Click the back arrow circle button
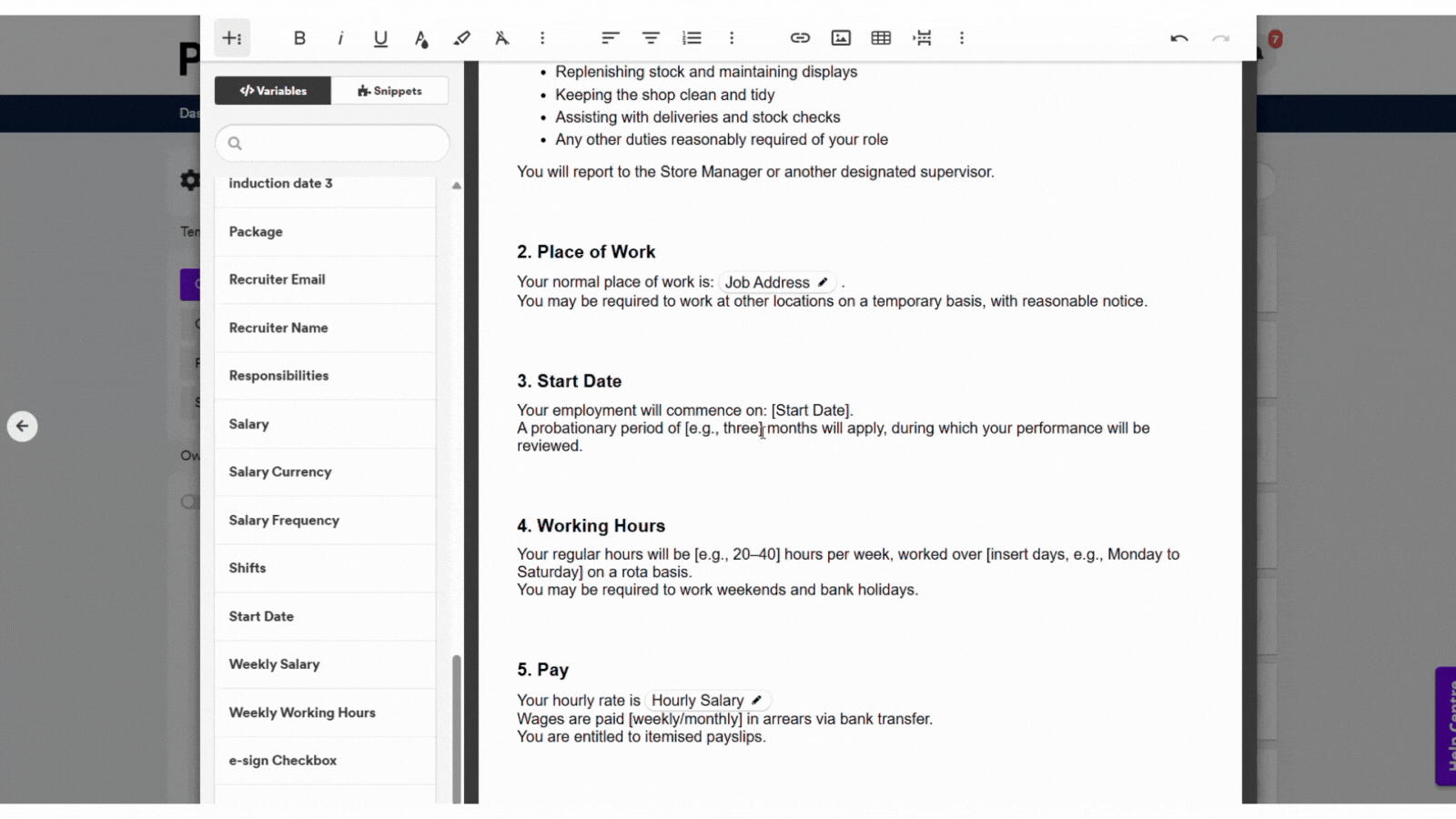The height and width of the screenshot is (819, 1456). pyautogui.click(x=23, y=426)
